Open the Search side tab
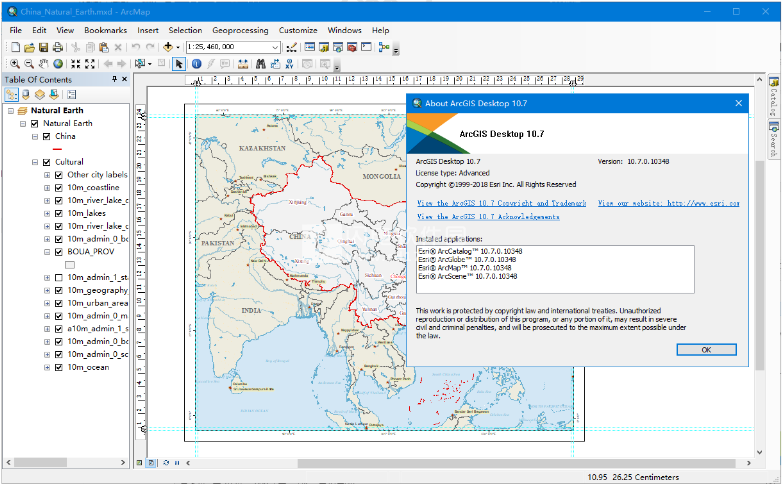The image size is (783, 486). 774,140
